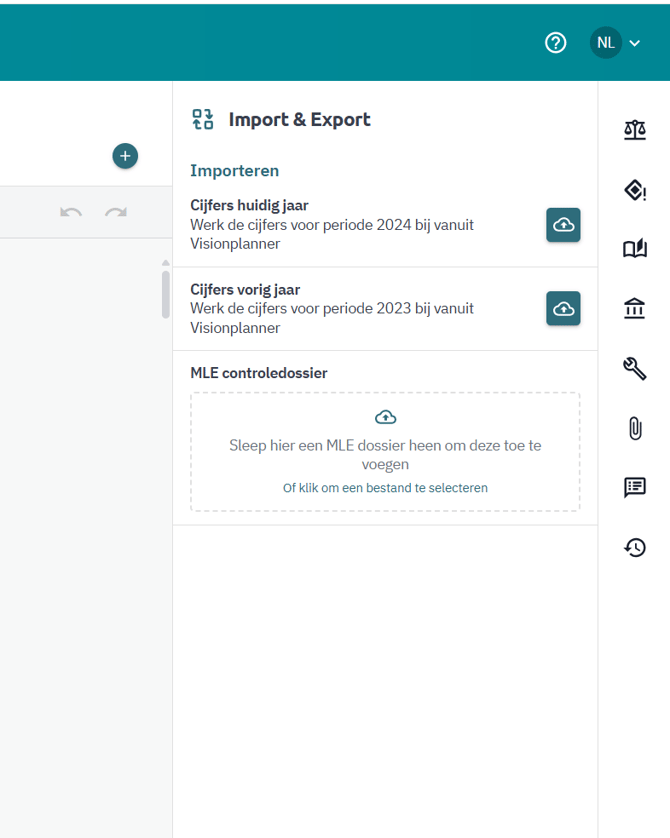
Task: Open the balance scales sidebar icon
Action: [x=635, y=130]
